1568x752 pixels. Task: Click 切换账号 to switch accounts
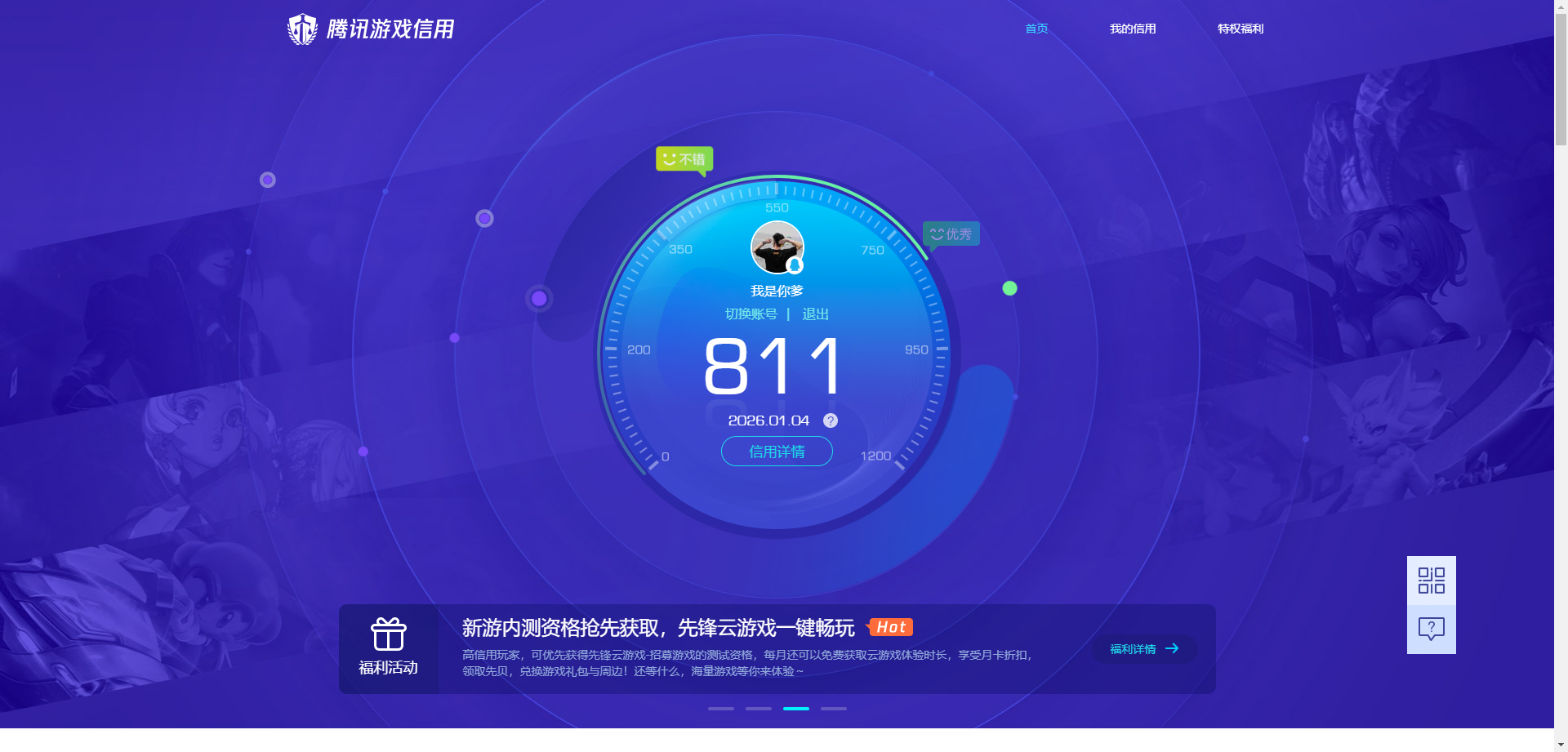[751, 314]
